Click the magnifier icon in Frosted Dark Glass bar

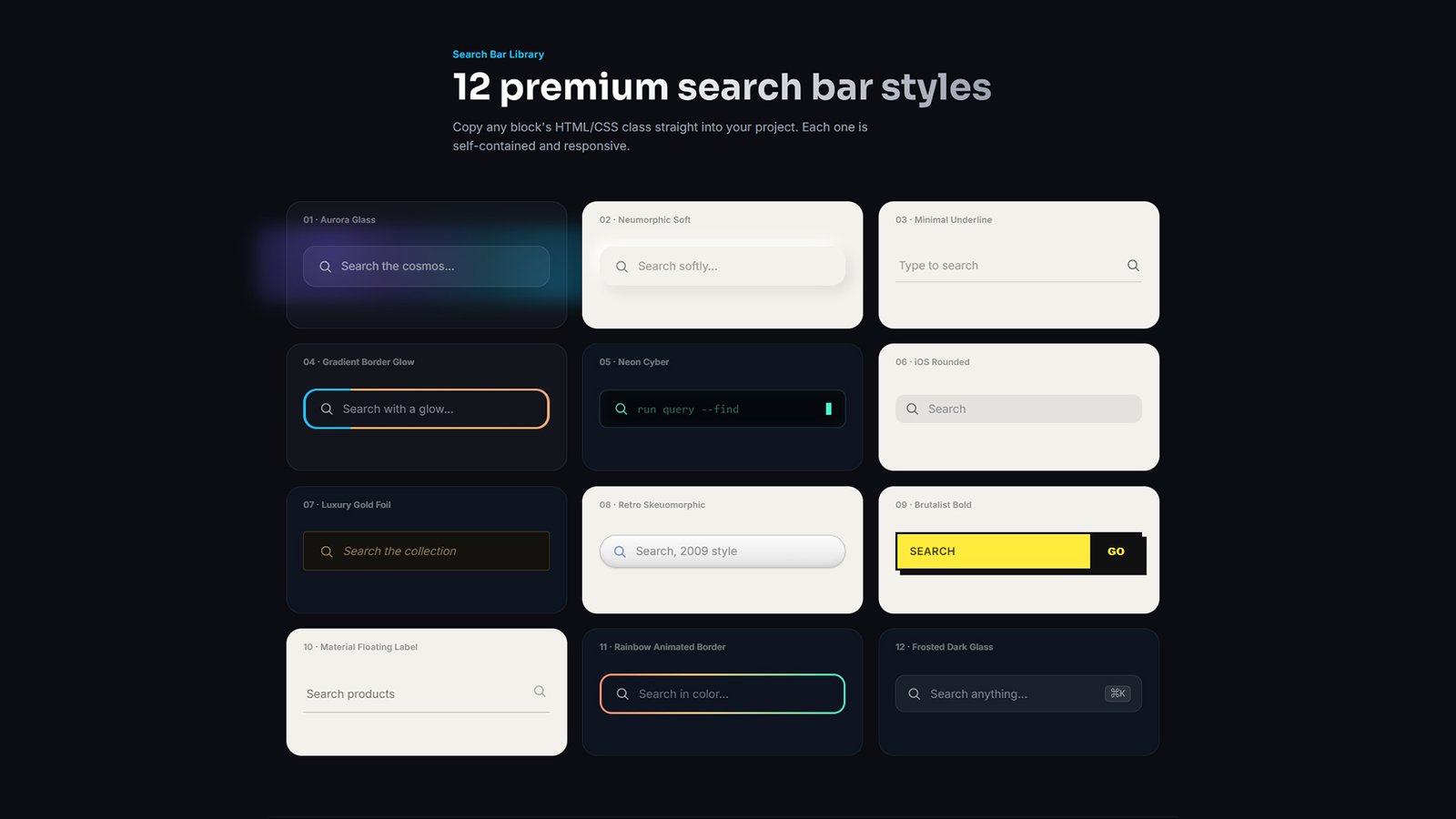click(914, 693)
